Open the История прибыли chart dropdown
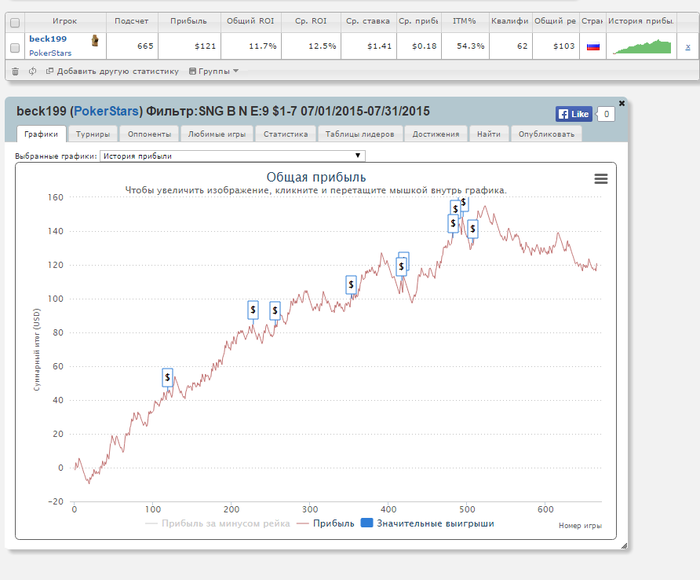This screenshot has height=580, width=700. (232, 156)
